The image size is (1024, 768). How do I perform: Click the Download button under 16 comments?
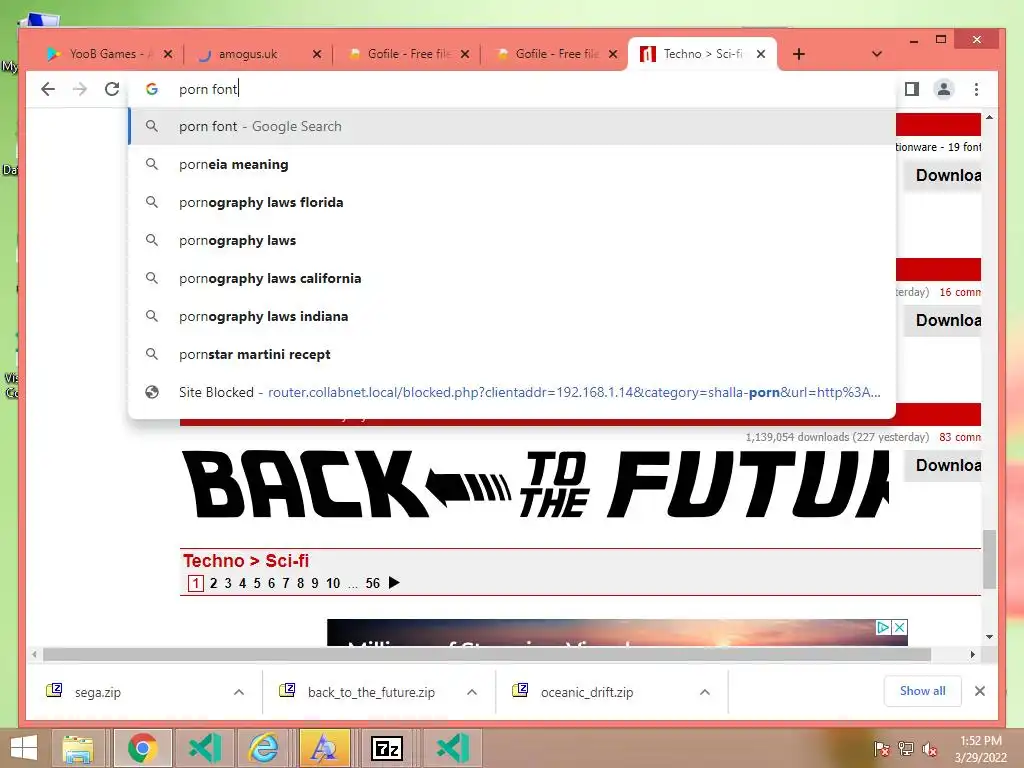point(944,320)
